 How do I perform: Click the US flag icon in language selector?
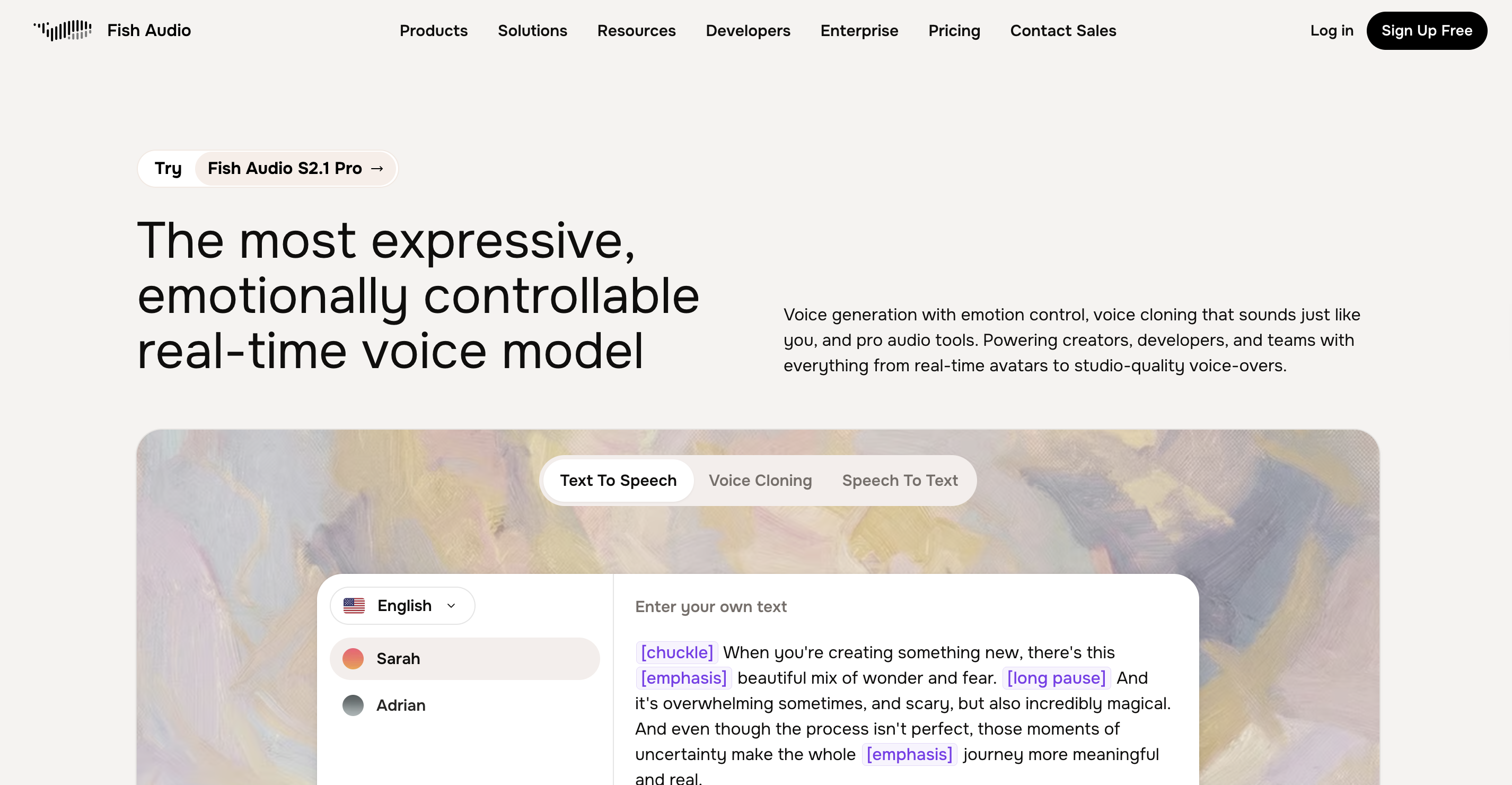[x=354, y=605]
